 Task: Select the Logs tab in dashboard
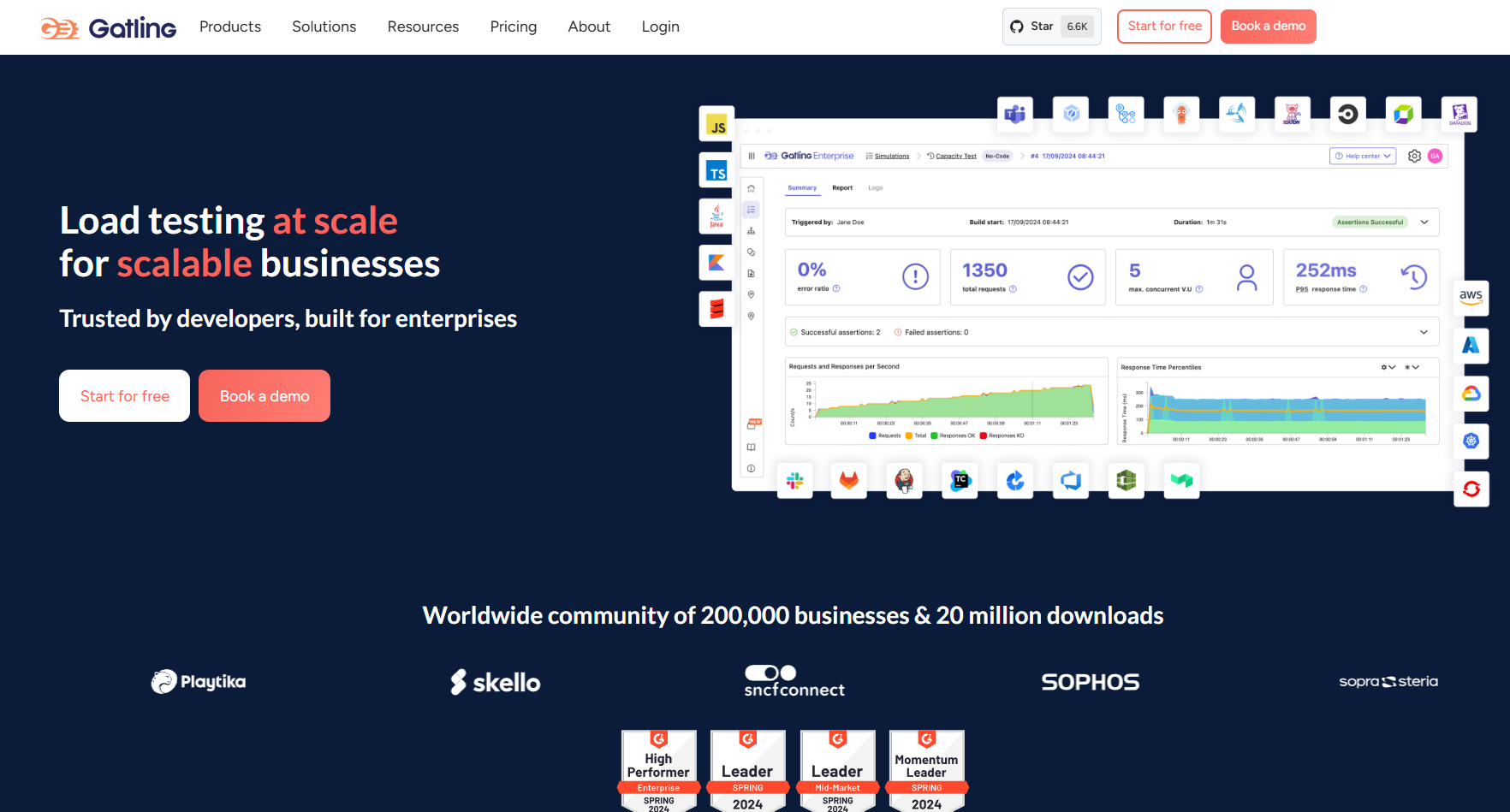[x=875, y=187]
